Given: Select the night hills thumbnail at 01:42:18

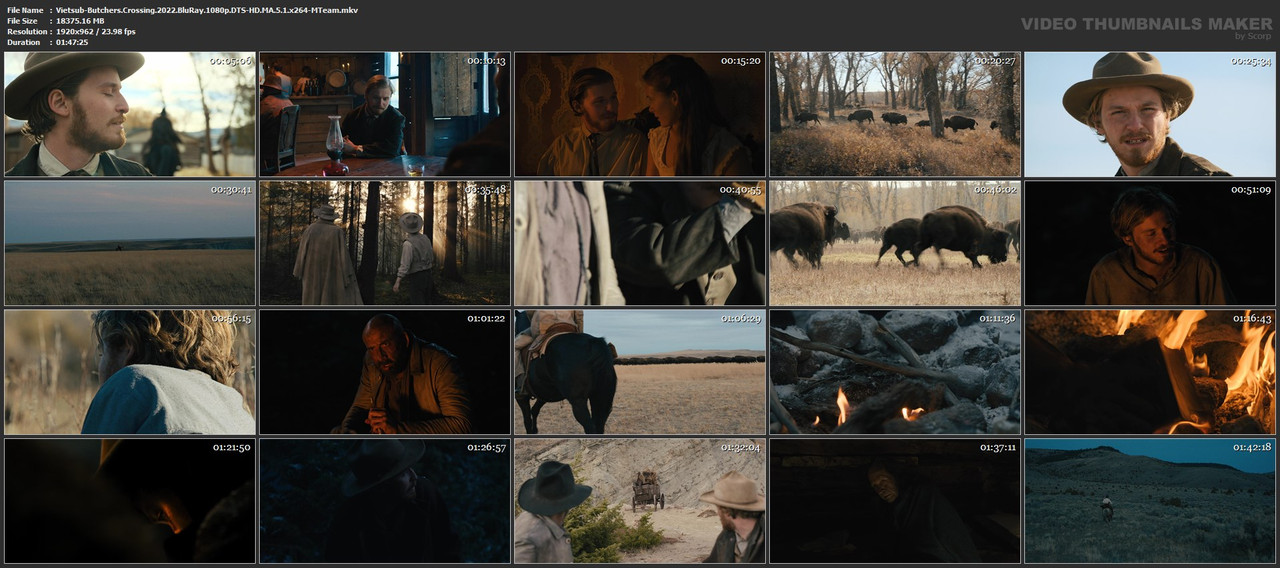Looking at the screenshot, I should coord(1150,501).
